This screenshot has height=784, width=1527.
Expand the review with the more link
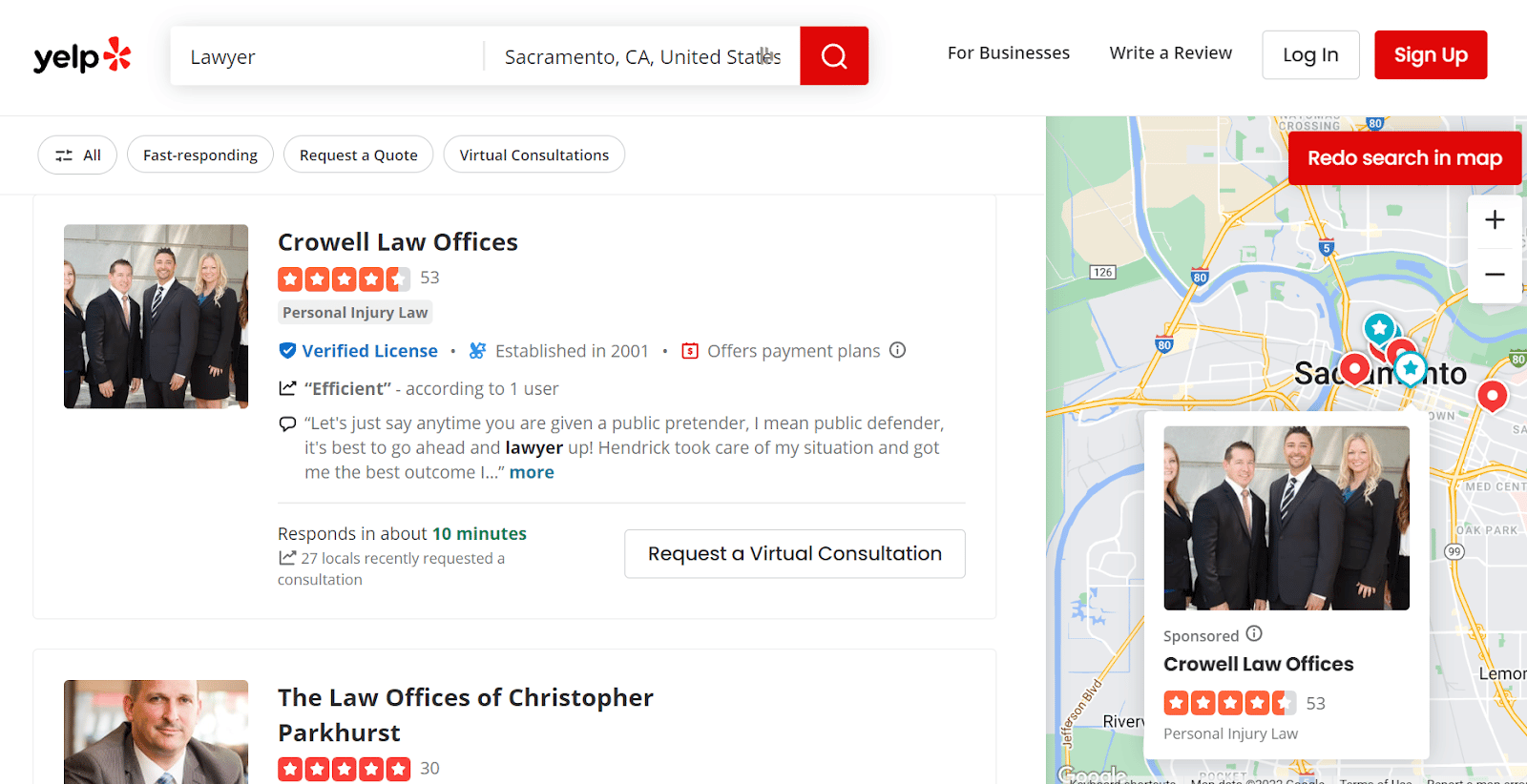532,472
